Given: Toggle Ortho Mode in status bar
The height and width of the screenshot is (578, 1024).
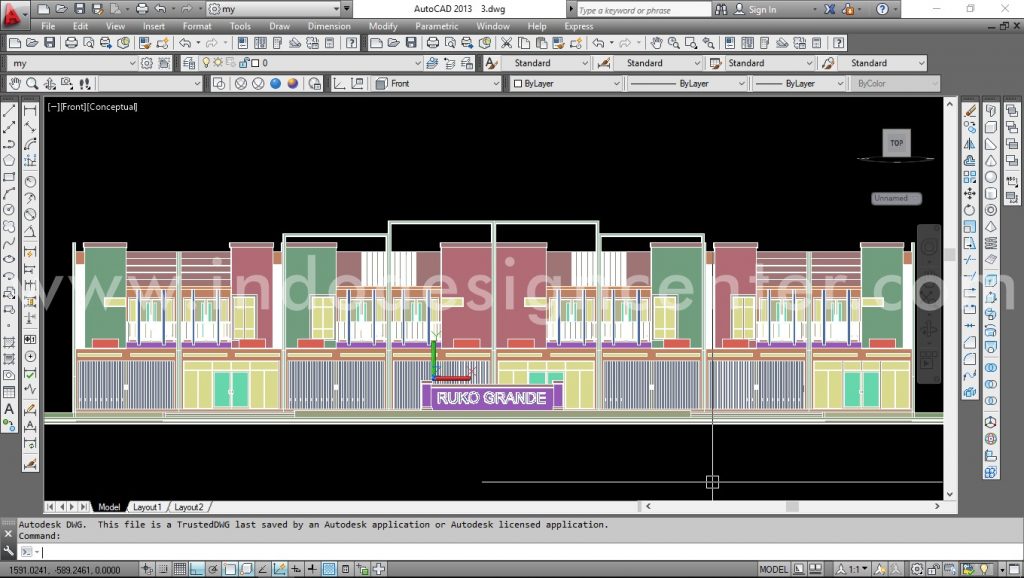Looking at the screenshot, I should 197,570.
